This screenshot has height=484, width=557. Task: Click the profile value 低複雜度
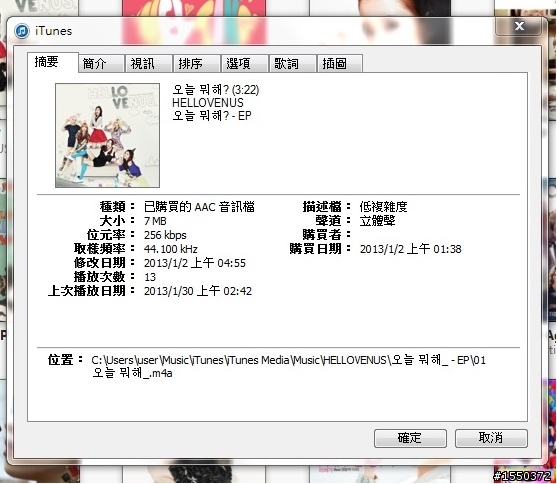383,206
